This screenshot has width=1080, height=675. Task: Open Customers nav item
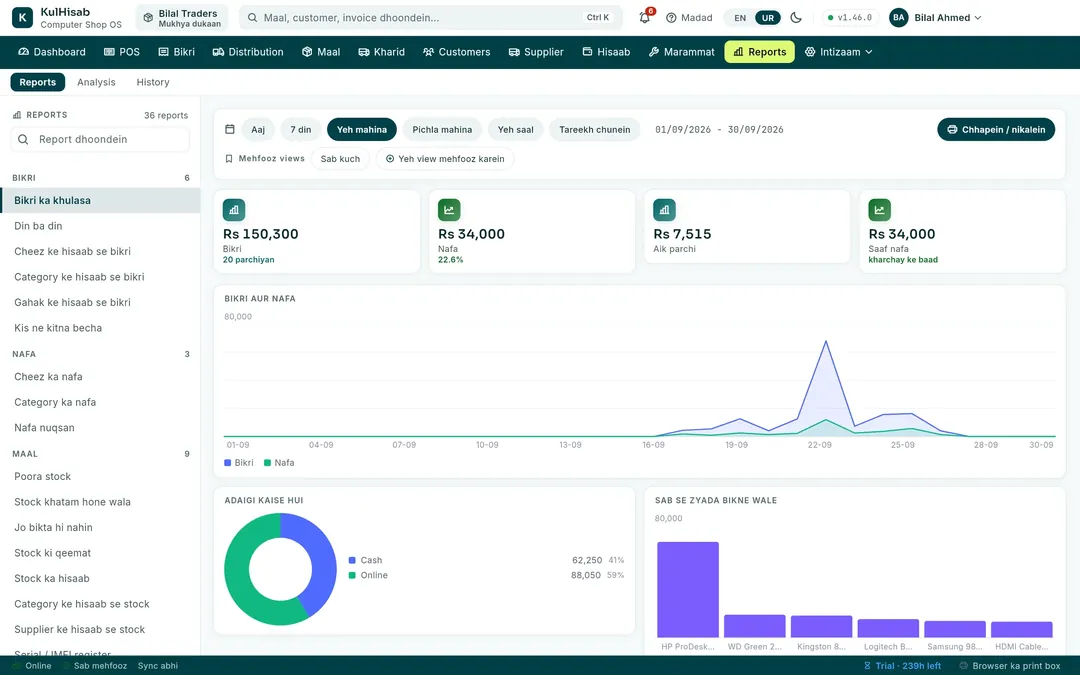pos(457,52)
